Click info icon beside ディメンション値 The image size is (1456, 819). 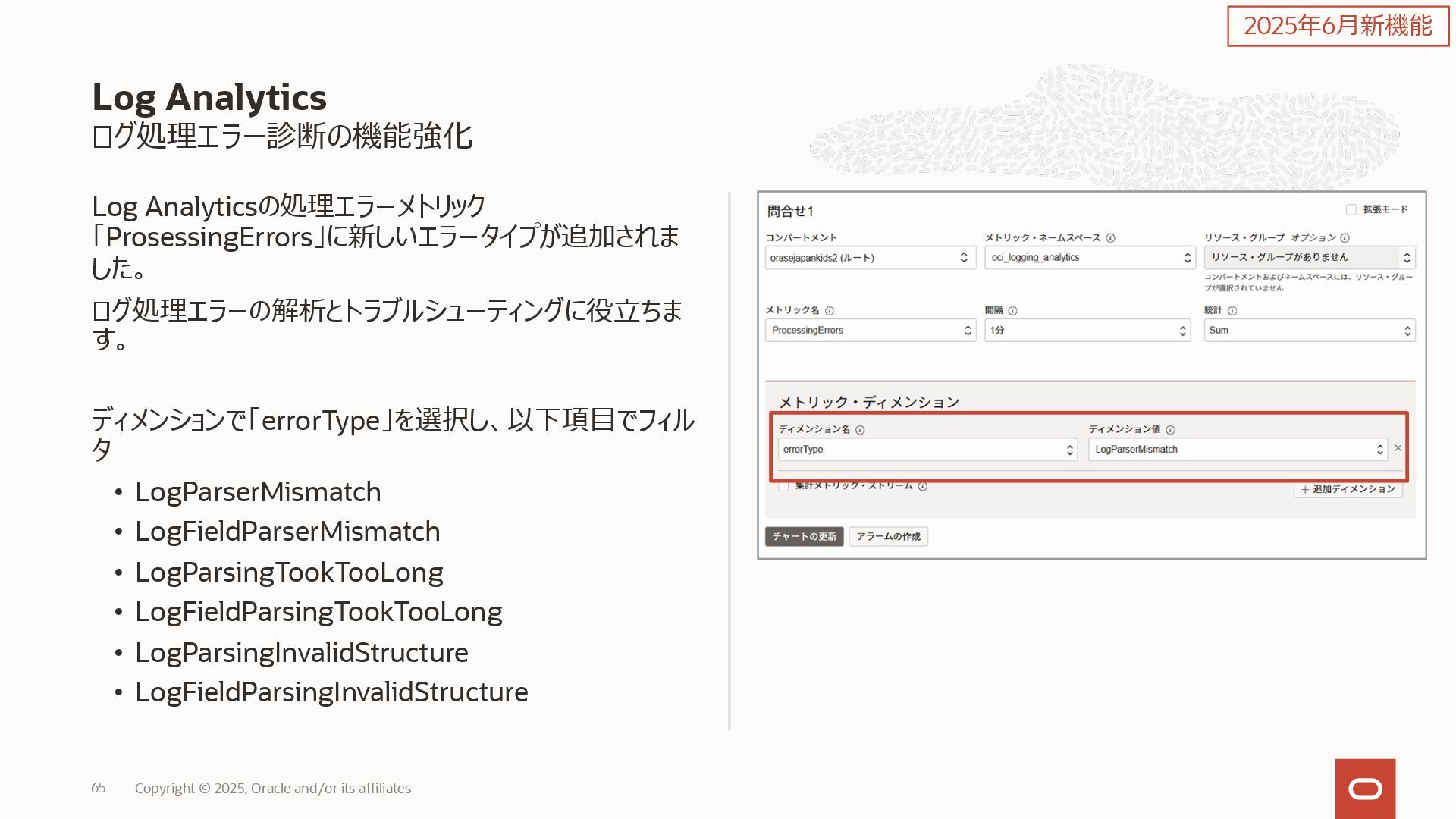pos(1170,430)
